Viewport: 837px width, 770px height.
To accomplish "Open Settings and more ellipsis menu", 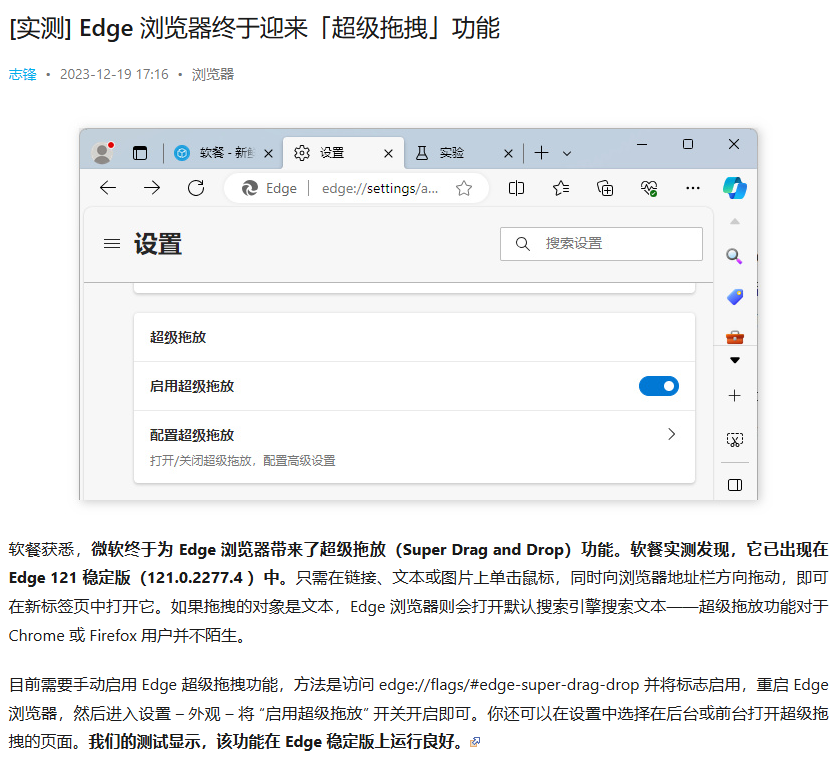I will point(693,188).
